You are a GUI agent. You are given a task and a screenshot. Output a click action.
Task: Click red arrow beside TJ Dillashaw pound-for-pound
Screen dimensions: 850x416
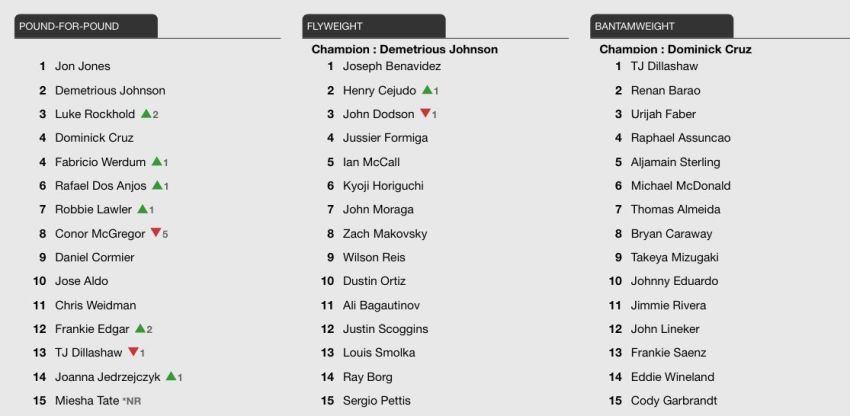coord(133,352)
